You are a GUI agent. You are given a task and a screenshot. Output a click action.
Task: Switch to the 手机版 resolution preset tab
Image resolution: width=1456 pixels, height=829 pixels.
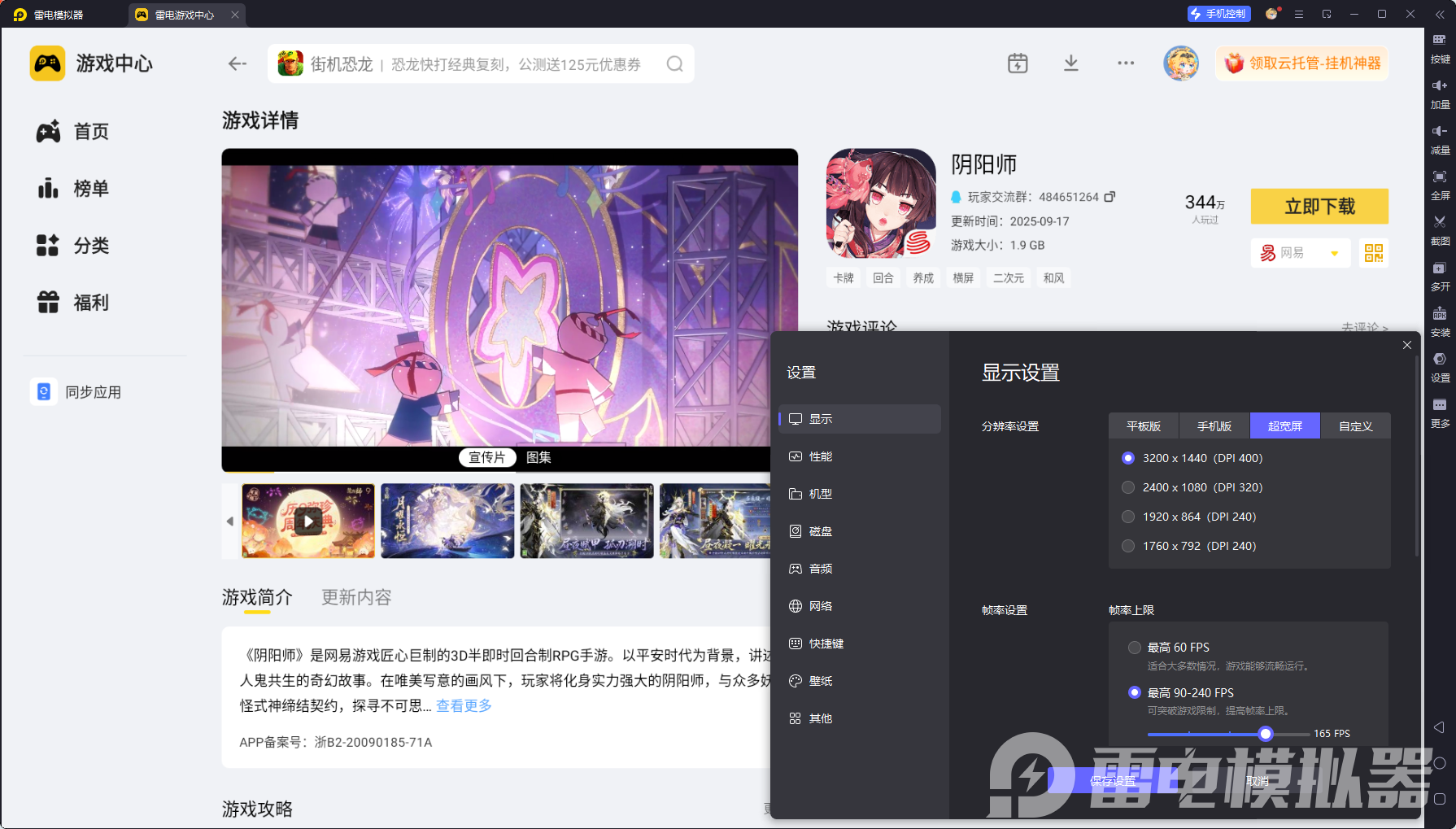point(1214,425)
